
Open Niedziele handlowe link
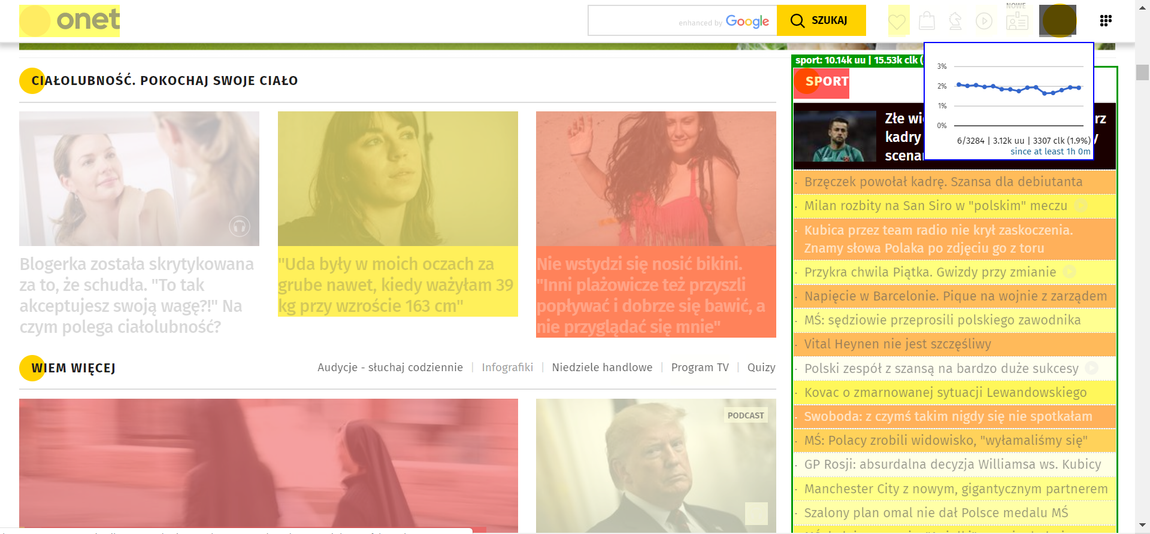click(x=602, y=367)
